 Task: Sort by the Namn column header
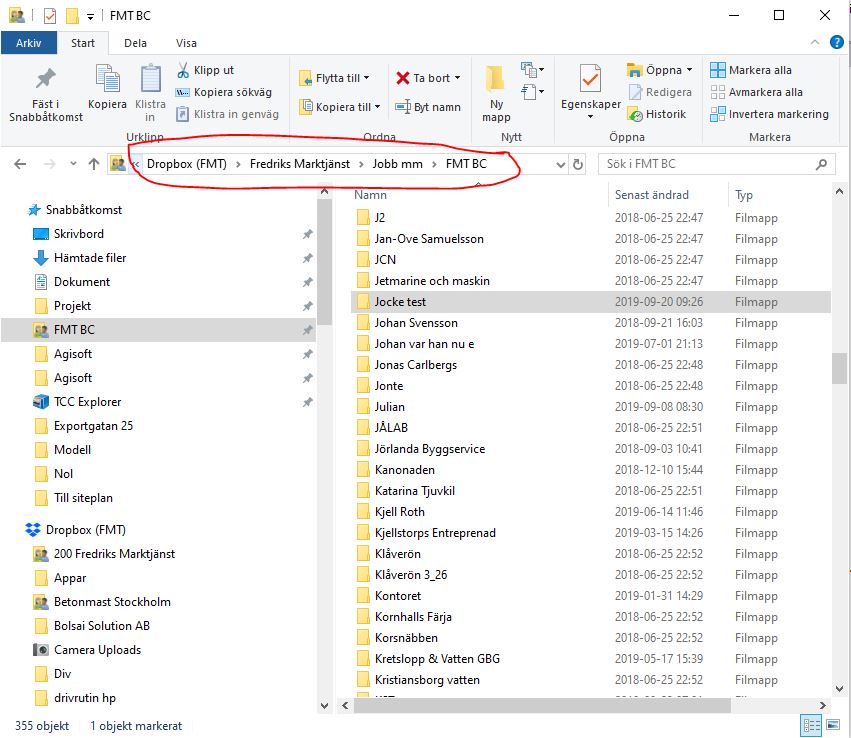371,195
